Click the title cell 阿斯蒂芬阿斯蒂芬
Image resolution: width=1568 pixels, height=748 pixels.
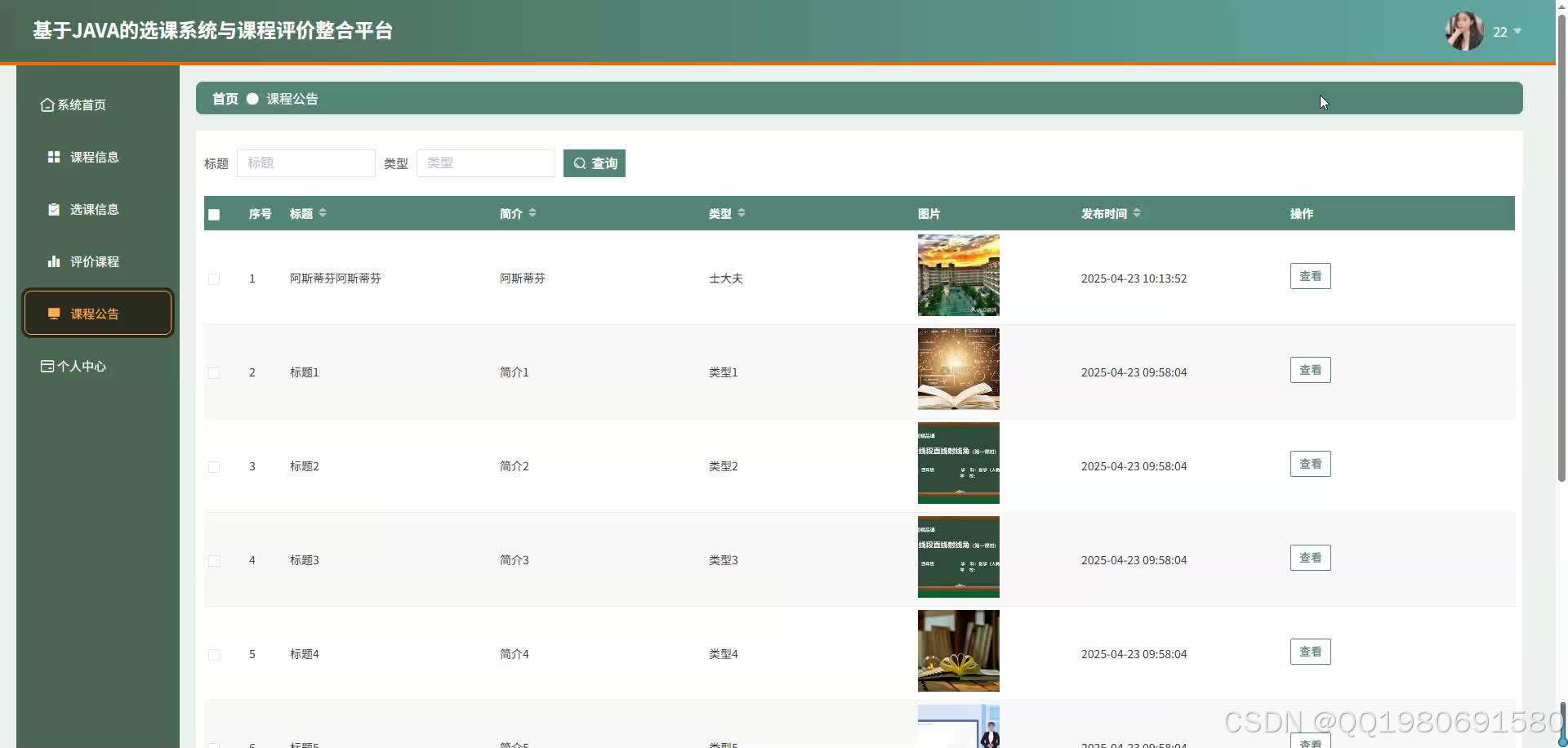point(336,278)
